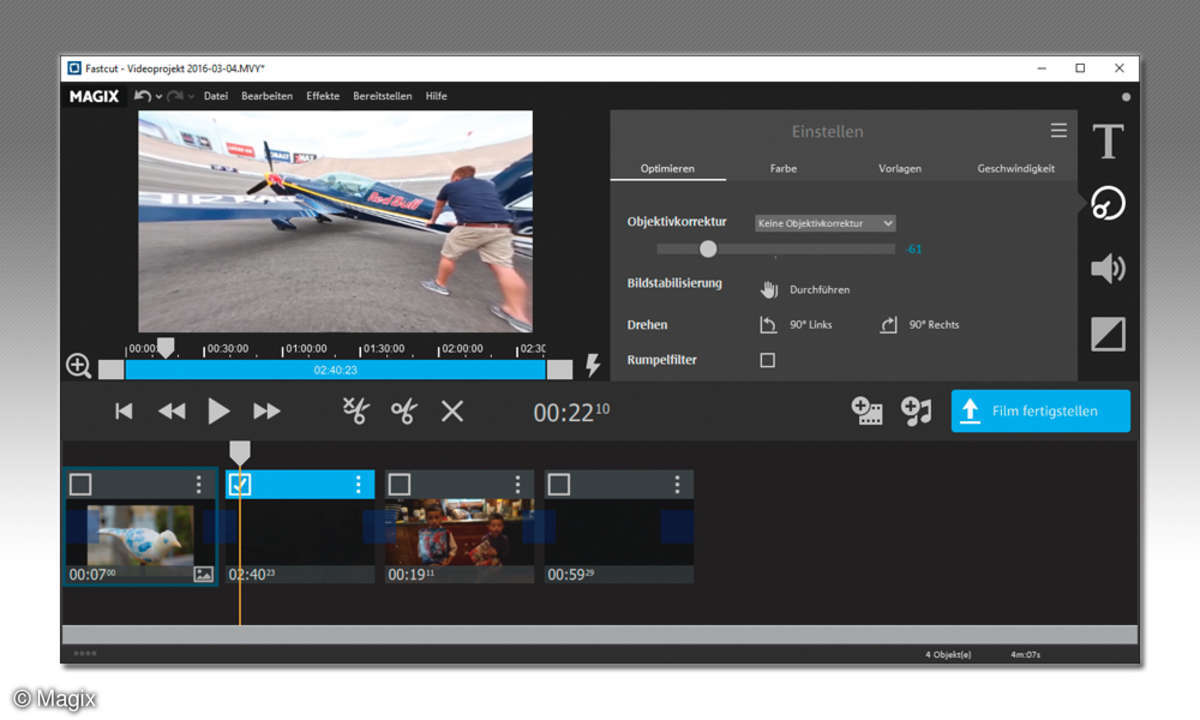
Task: Click the preview ruler playhead marker
Action: click(x=166, y=347)
